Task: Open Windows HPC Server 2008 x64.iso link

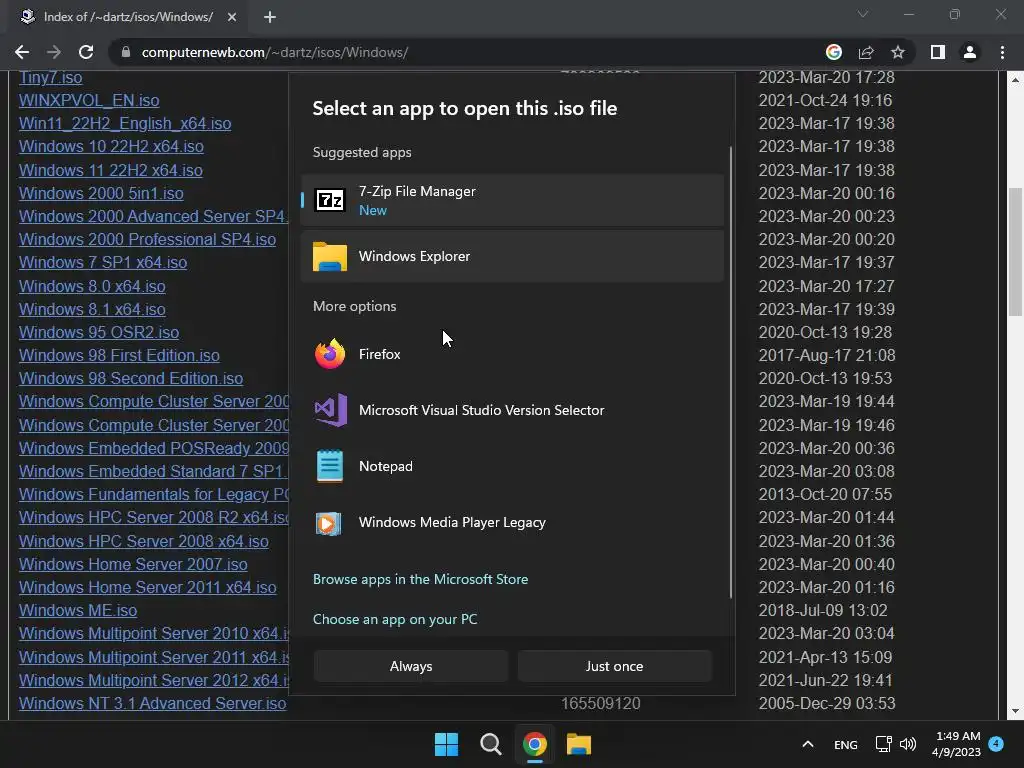Action: (x=144, y=541)
